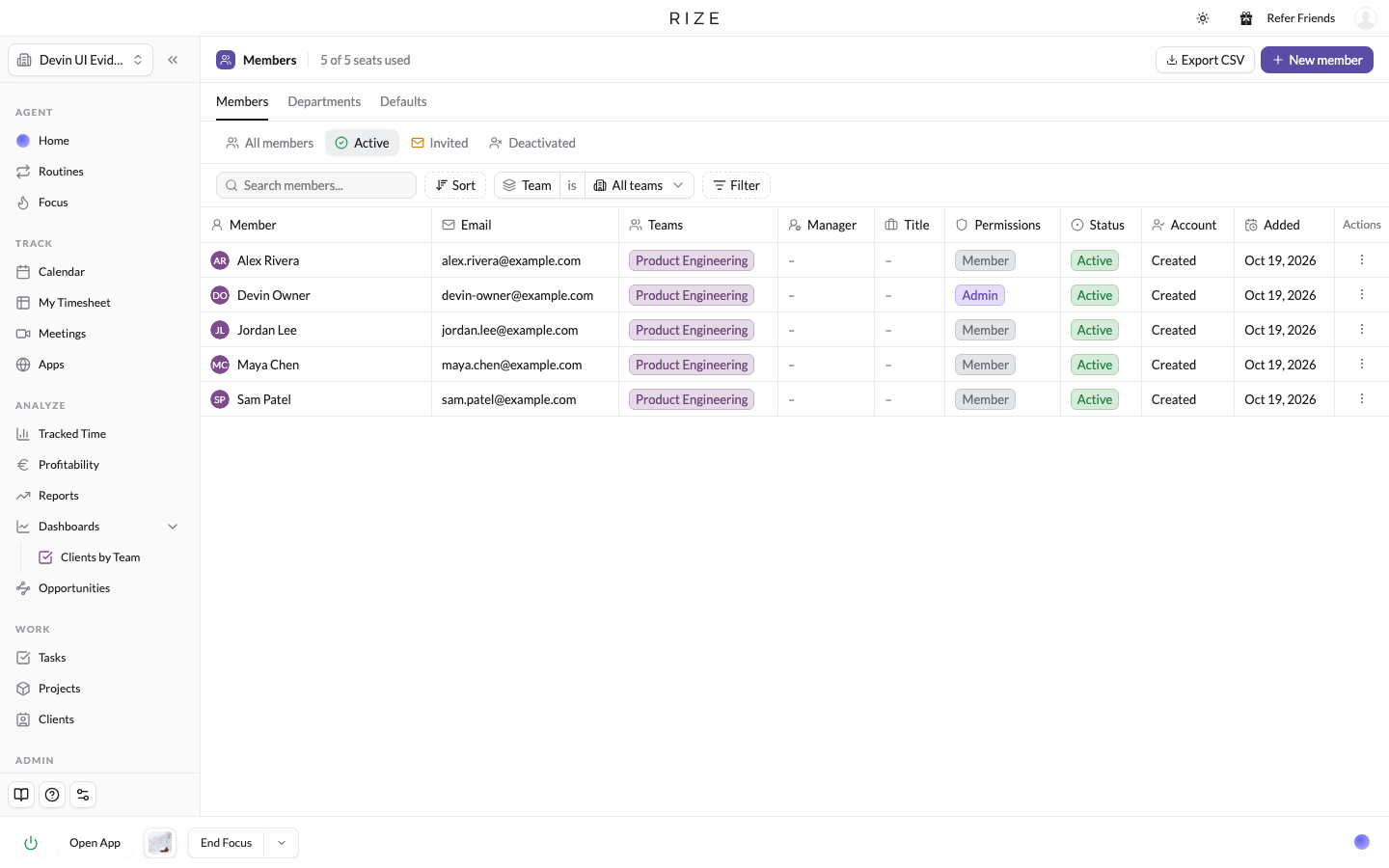Open the Sort options
This screenshot has height=868, width=1389.
(455, 185)
